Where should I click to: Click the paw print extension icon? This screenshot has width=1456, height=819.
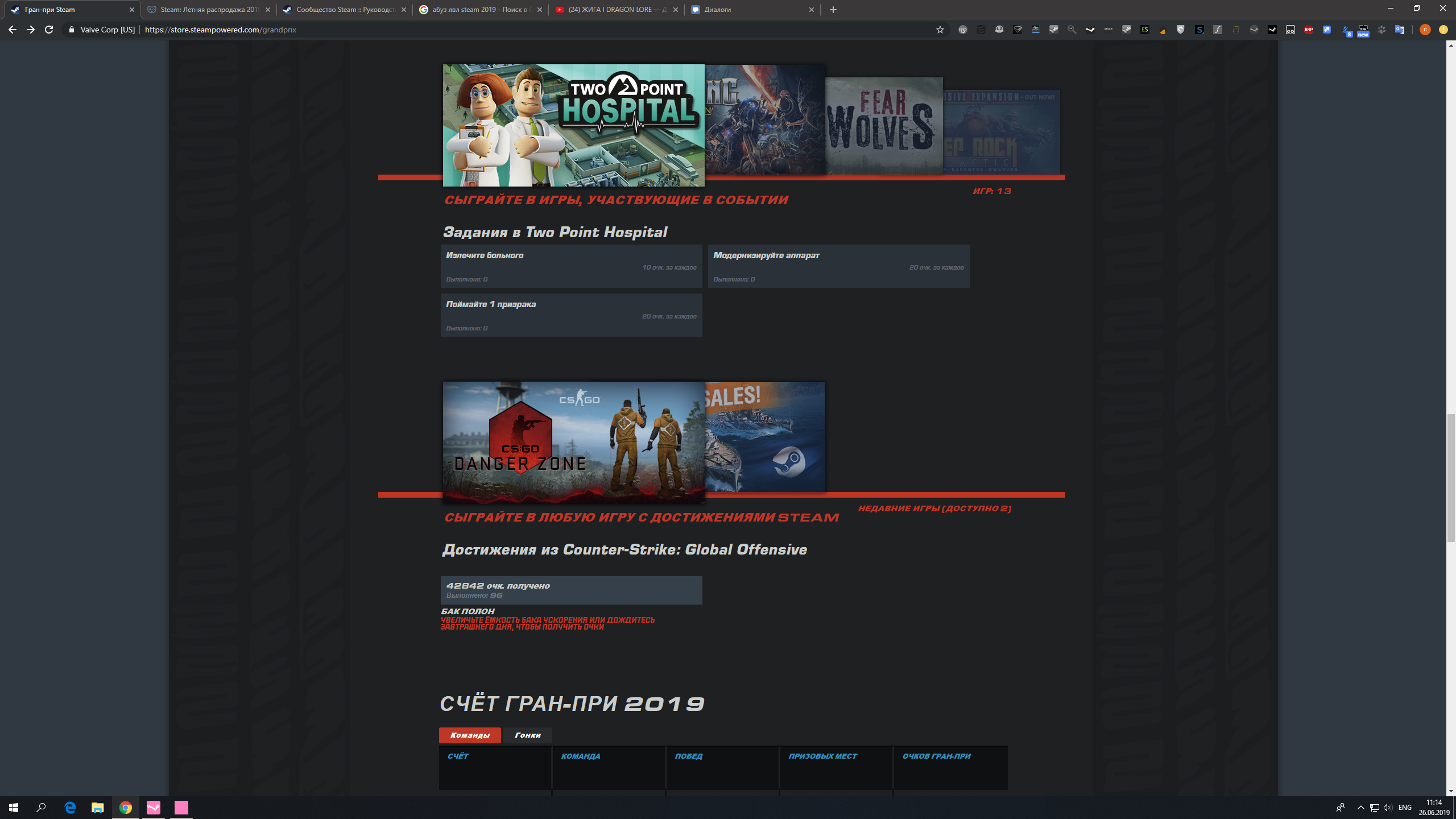pyautogui.click(x=1381, y=30)
